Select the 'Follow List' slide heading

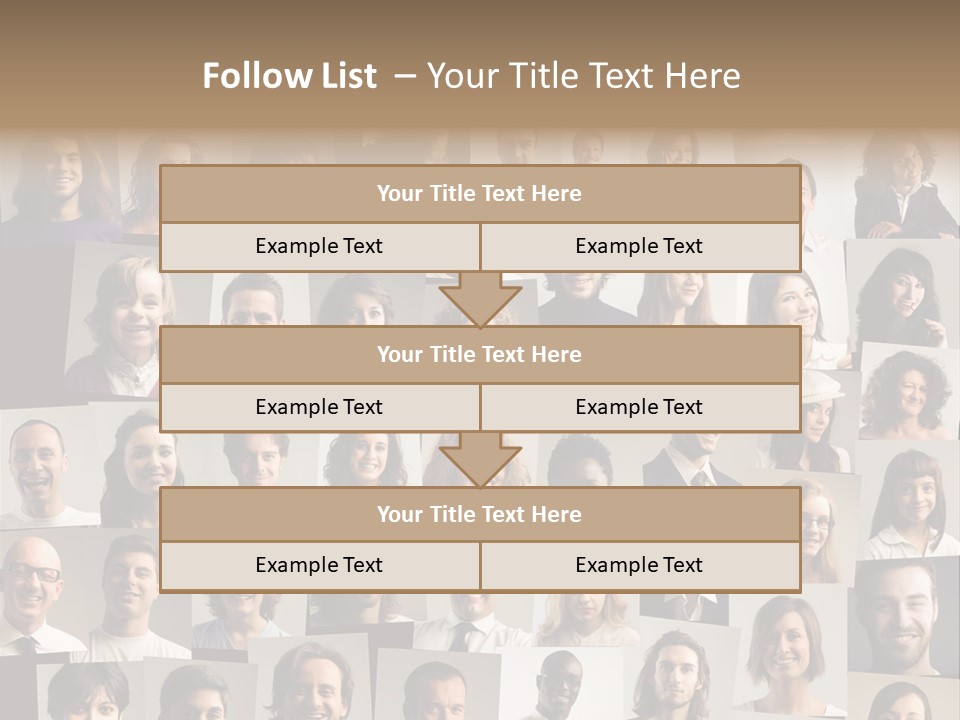(x=471, y=76)
